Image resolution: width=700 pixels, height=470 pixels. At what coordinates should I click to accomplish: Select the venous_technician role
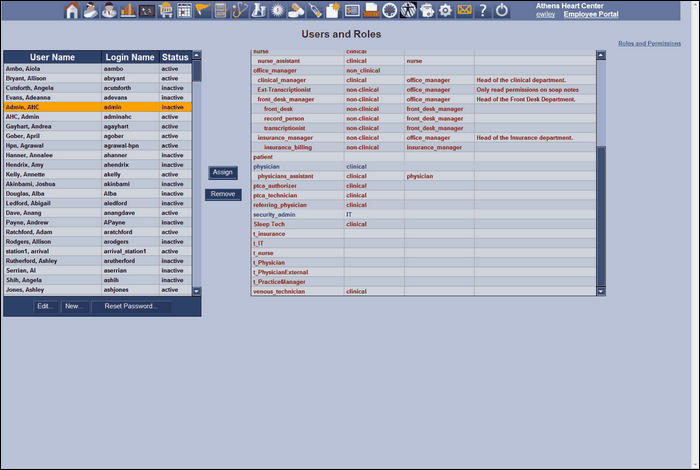[423, 291]
